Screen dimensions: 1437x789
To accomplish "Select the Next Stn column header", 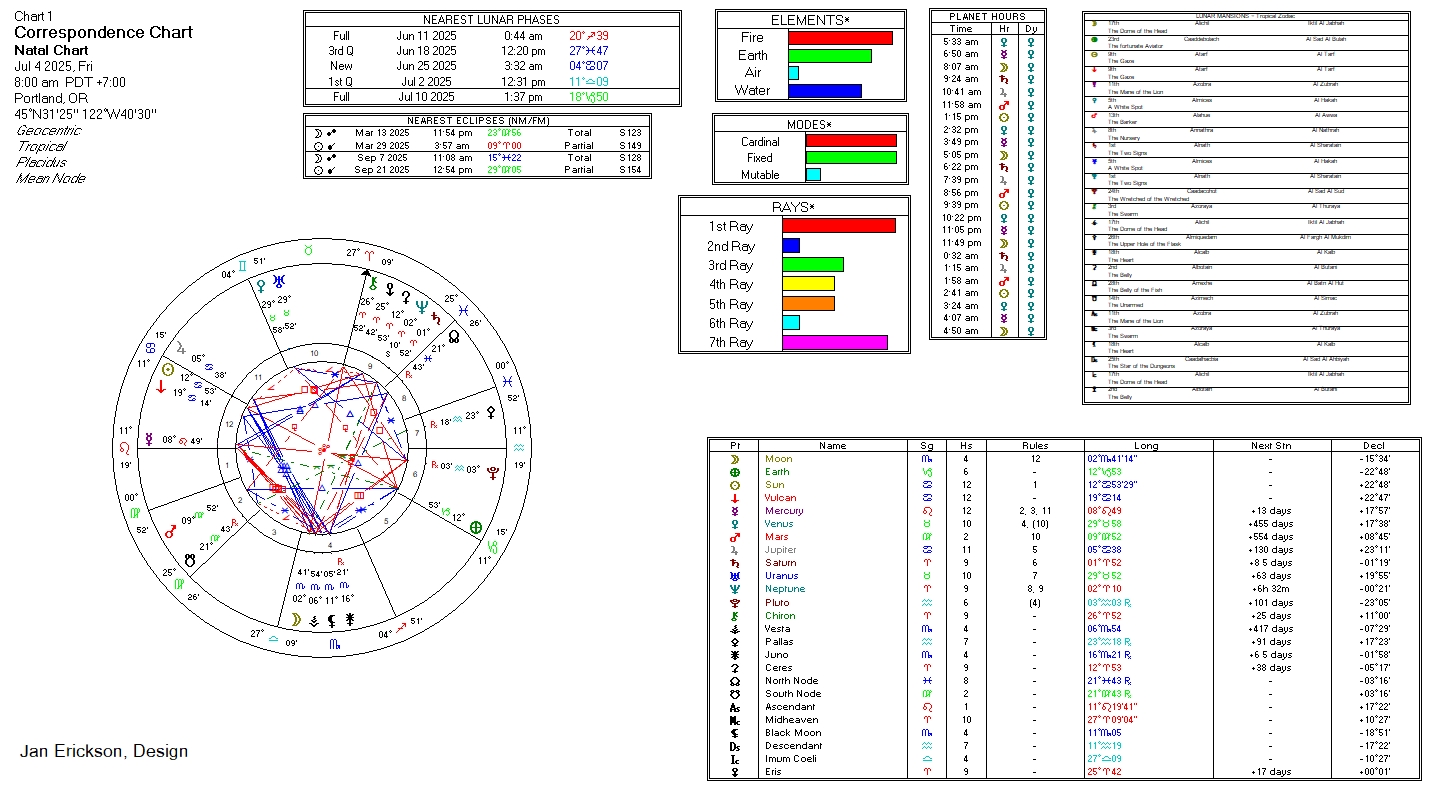I will point(1270,446).
